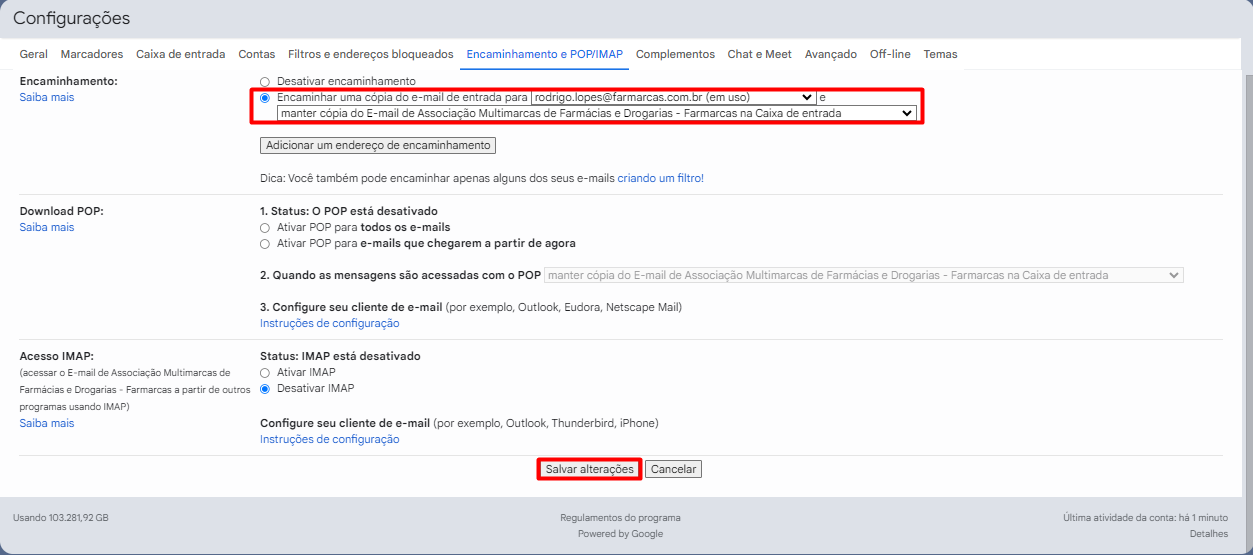The width and height of the screenshot is (1253, 555).
Task: Switch to the Temas tab
Action: tap(940, 54)
